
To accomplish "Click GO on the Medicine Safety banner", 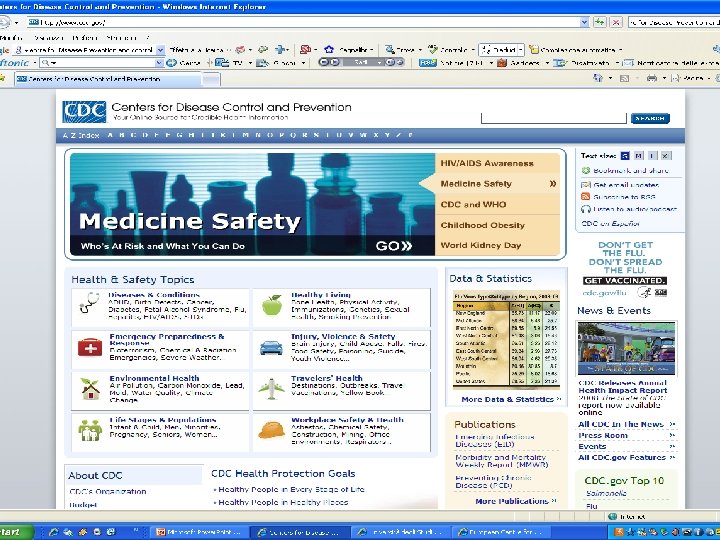I will pyautogui.click(x=394, y=246).
